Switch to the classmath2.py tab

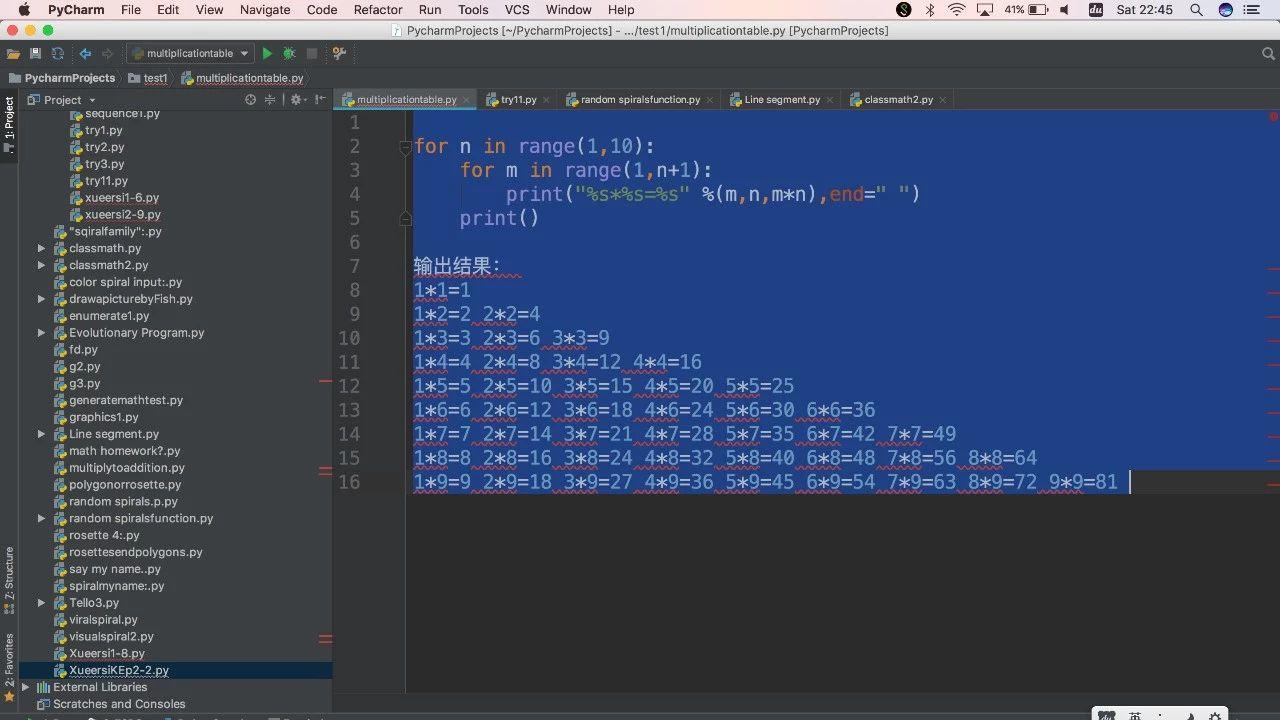pos(898,100)
